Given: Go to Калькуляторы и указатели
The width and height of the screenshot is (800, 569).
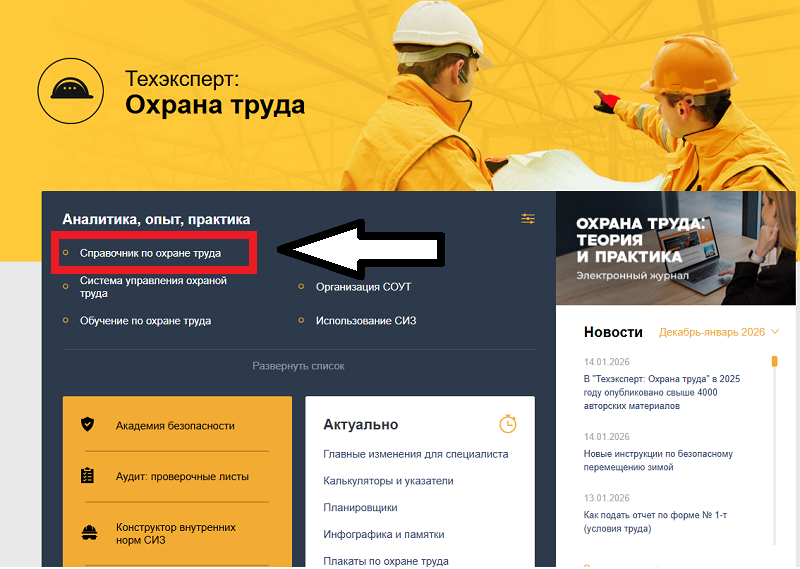Looking at the screenshot, I should [388, 481].
